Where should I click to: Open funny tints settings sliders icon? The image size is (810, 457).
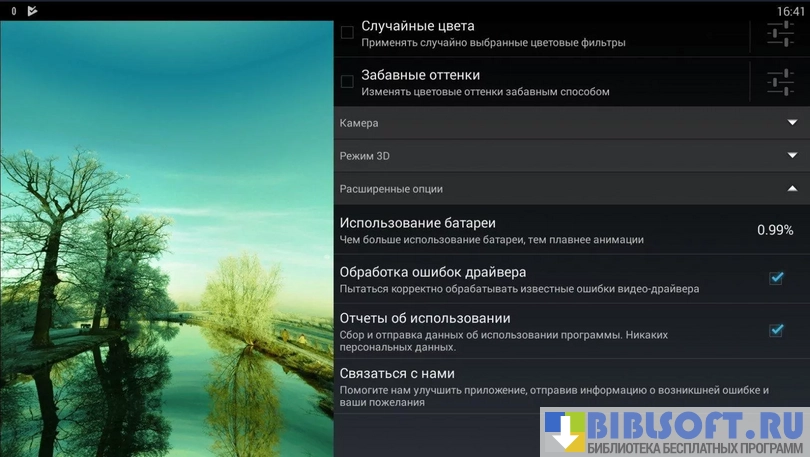pyautogui.click(x=780, y=81)
